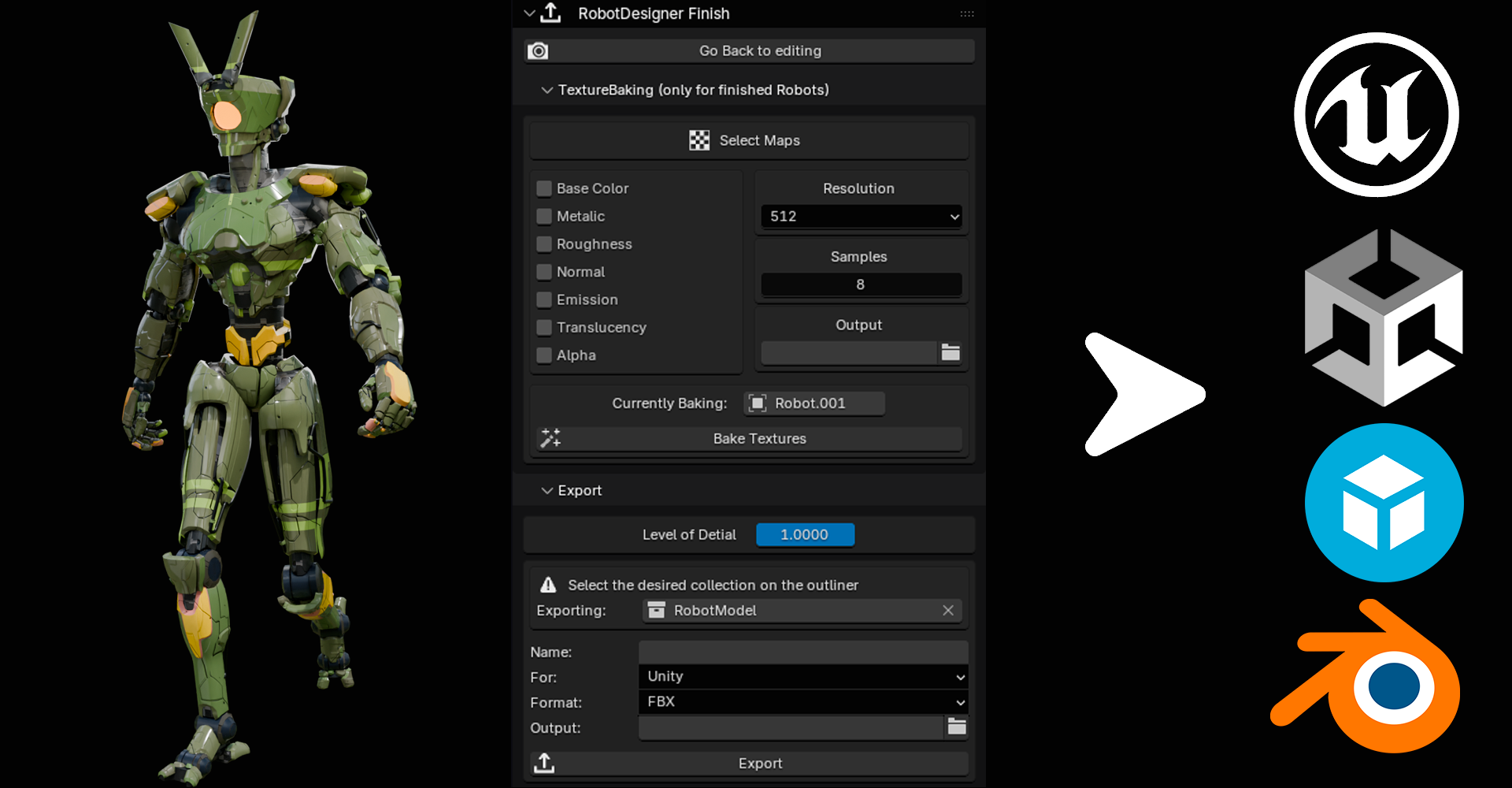The image size is (1512, 788).
Task: Click the Robot.001 object icon
Action: pos(758,403)
